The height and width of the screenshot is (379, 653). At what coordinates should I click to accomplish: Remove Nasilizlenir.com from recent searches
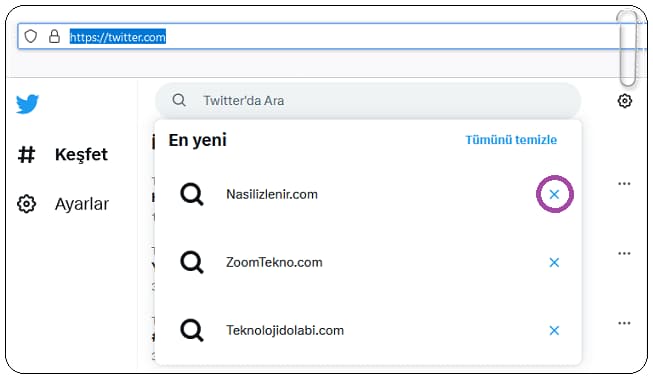click(x=554, y=194)
